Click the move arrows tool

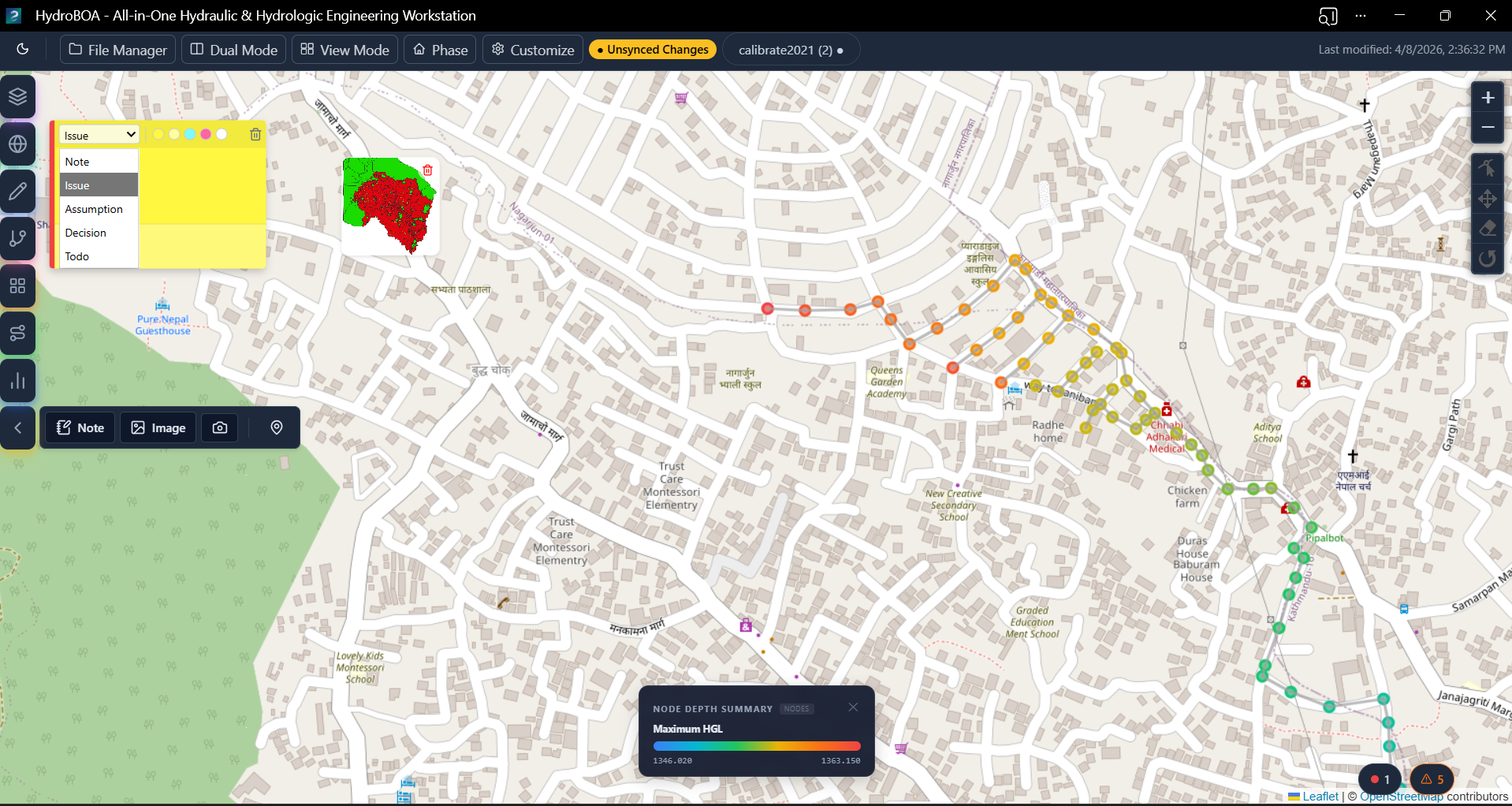point(1488,199)
